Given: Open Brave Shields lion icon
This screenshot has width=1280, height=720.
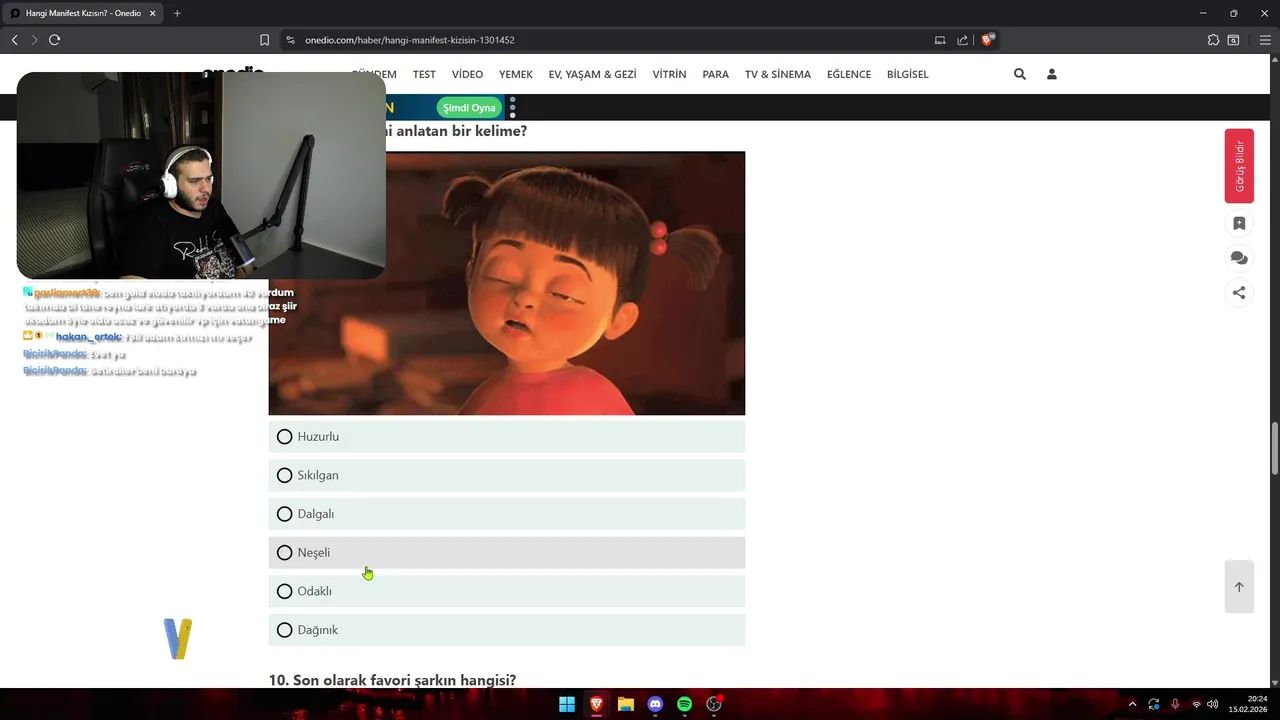Looking at the screenshot, I should click(988, 40).
